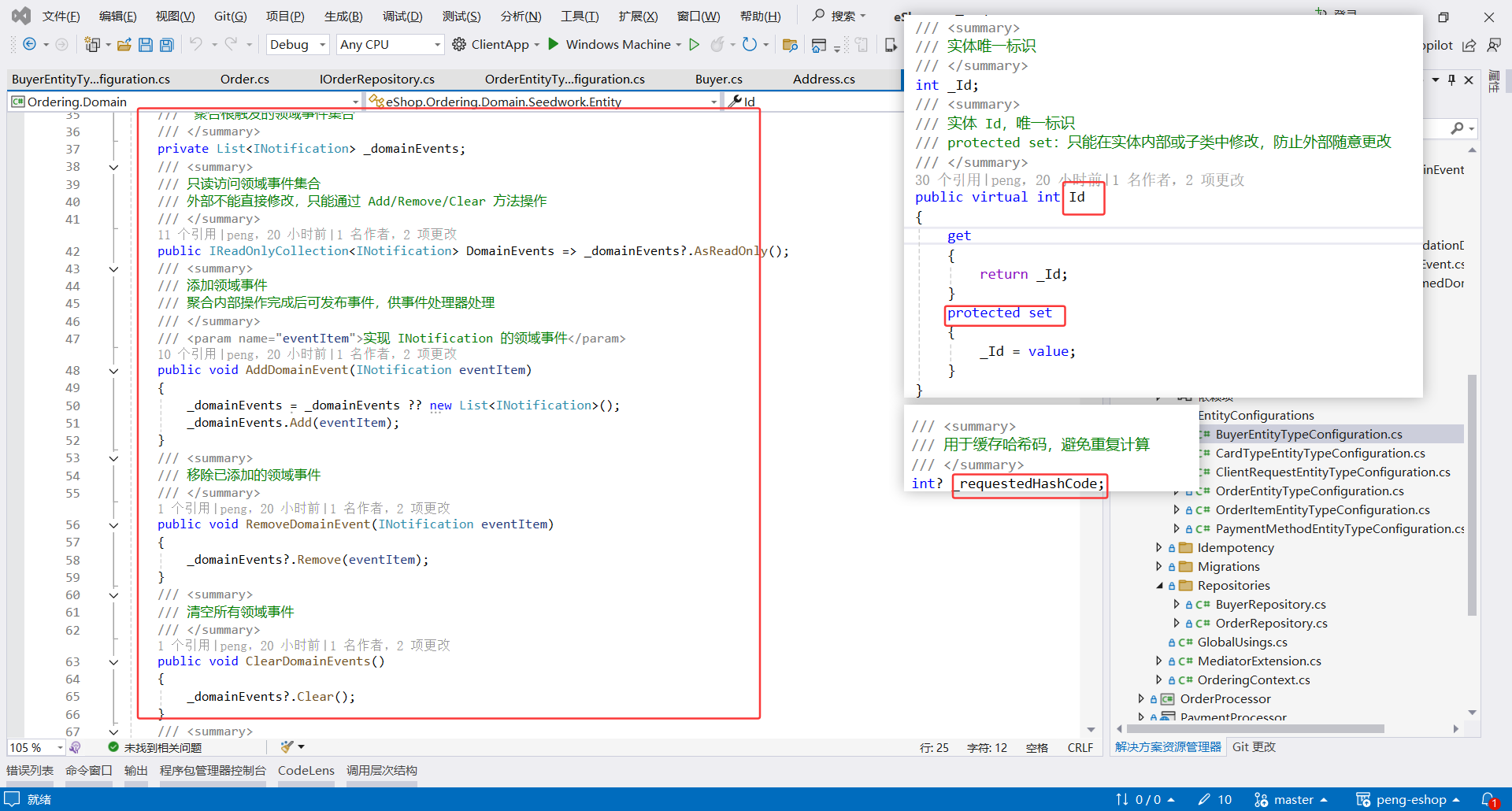
Task: Open the 工具(T) menu
Action: click(580, 16)
